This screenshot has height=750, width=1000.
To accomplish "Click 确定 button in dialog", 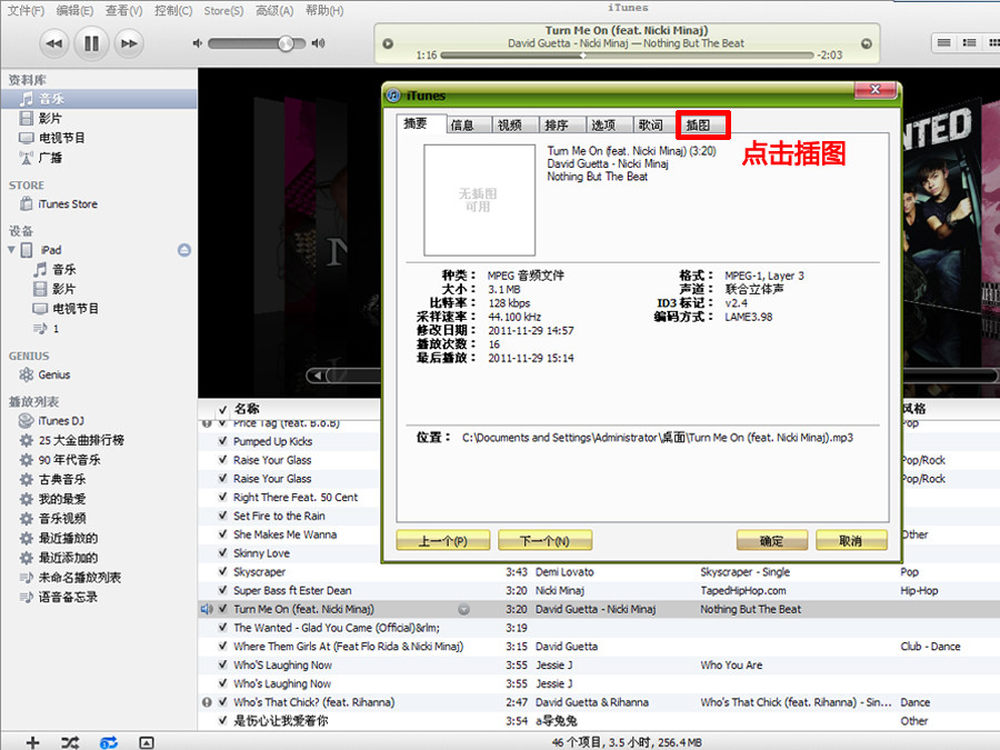I will tap(772, 541).
